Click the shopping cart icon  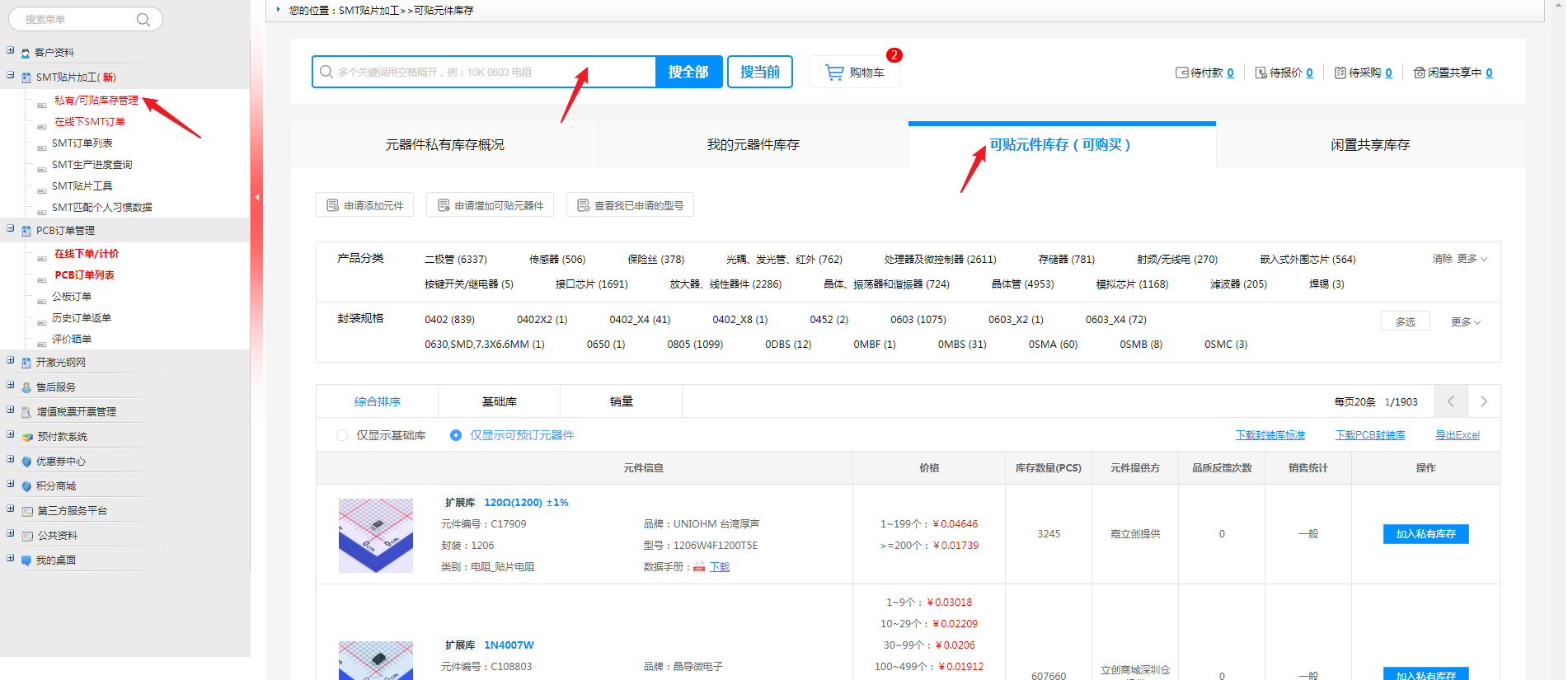[x=834, y=73]
